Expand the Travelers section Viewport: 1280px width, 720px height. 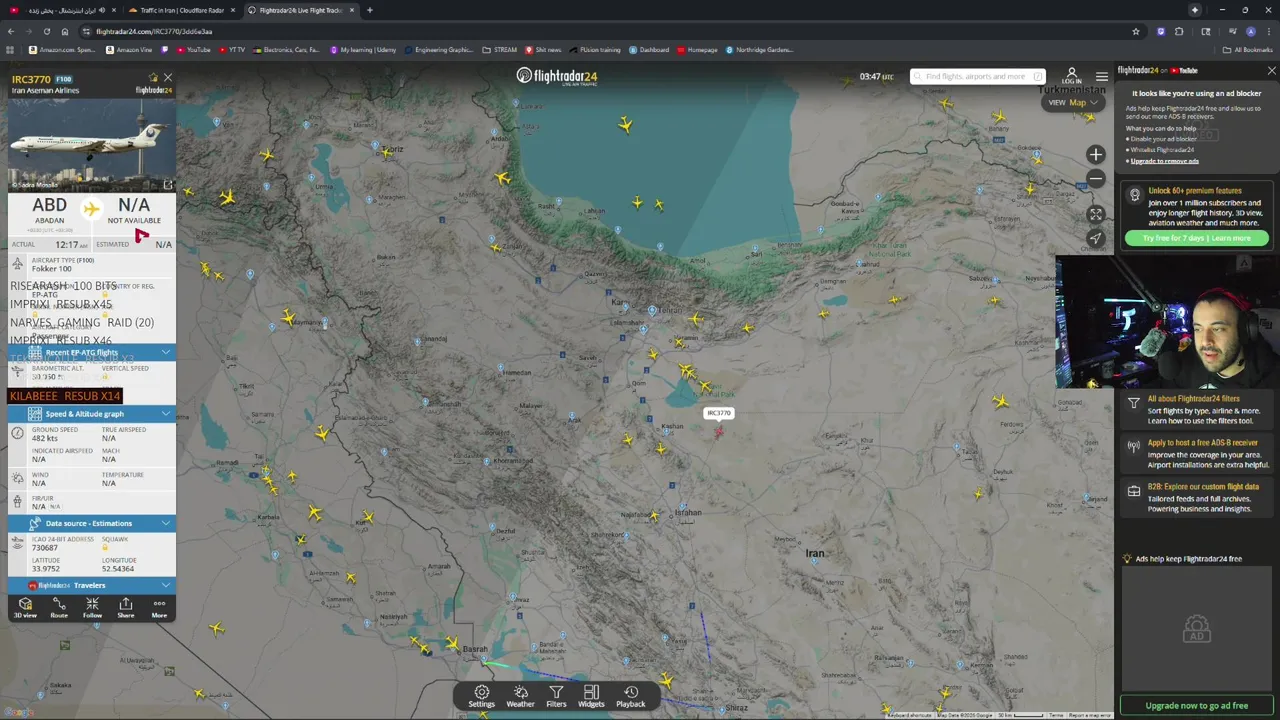tap(91, 585)
